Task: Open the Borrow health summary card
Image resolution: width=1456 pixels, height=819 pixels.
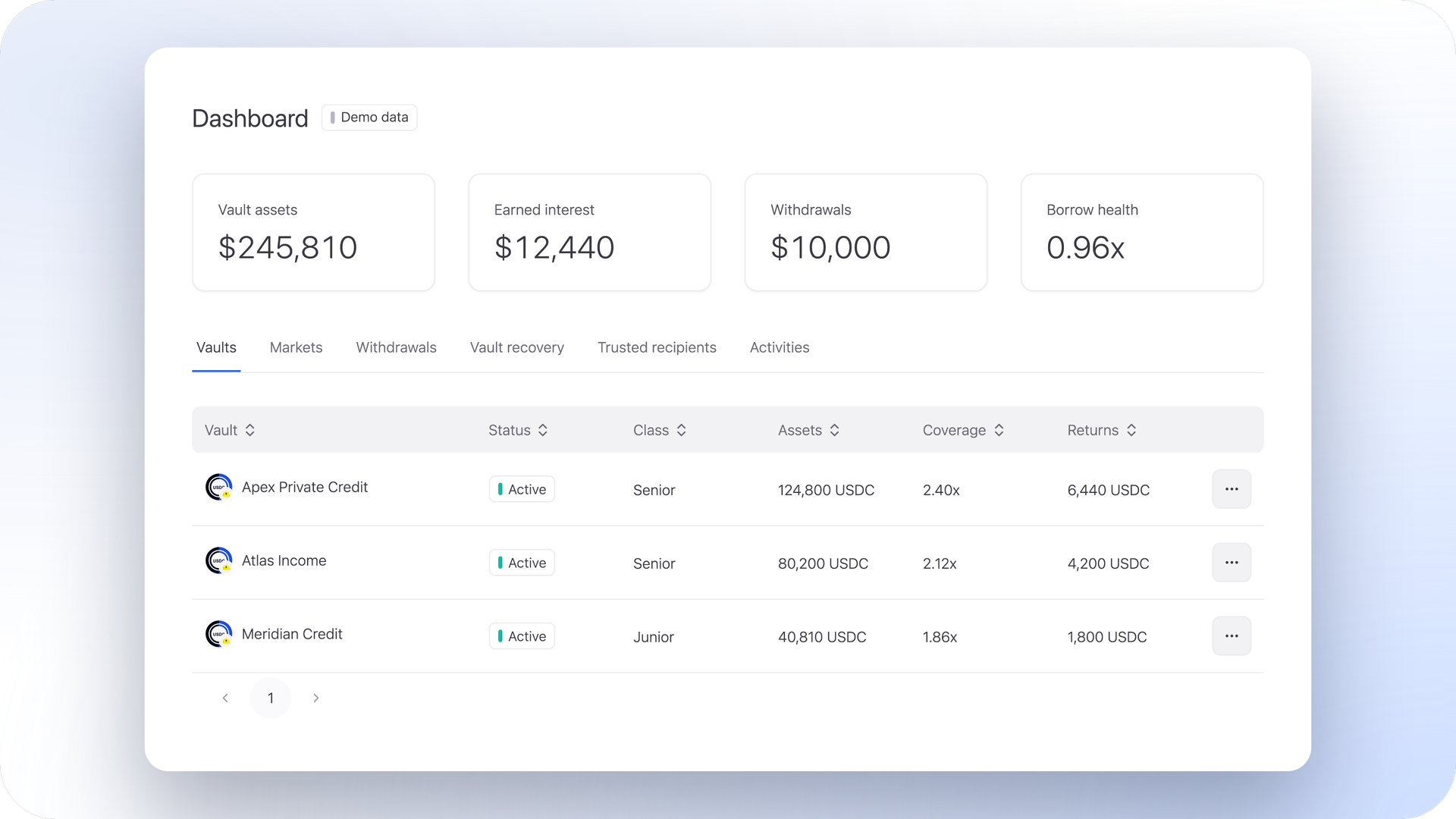Action: click(1142, 232)
